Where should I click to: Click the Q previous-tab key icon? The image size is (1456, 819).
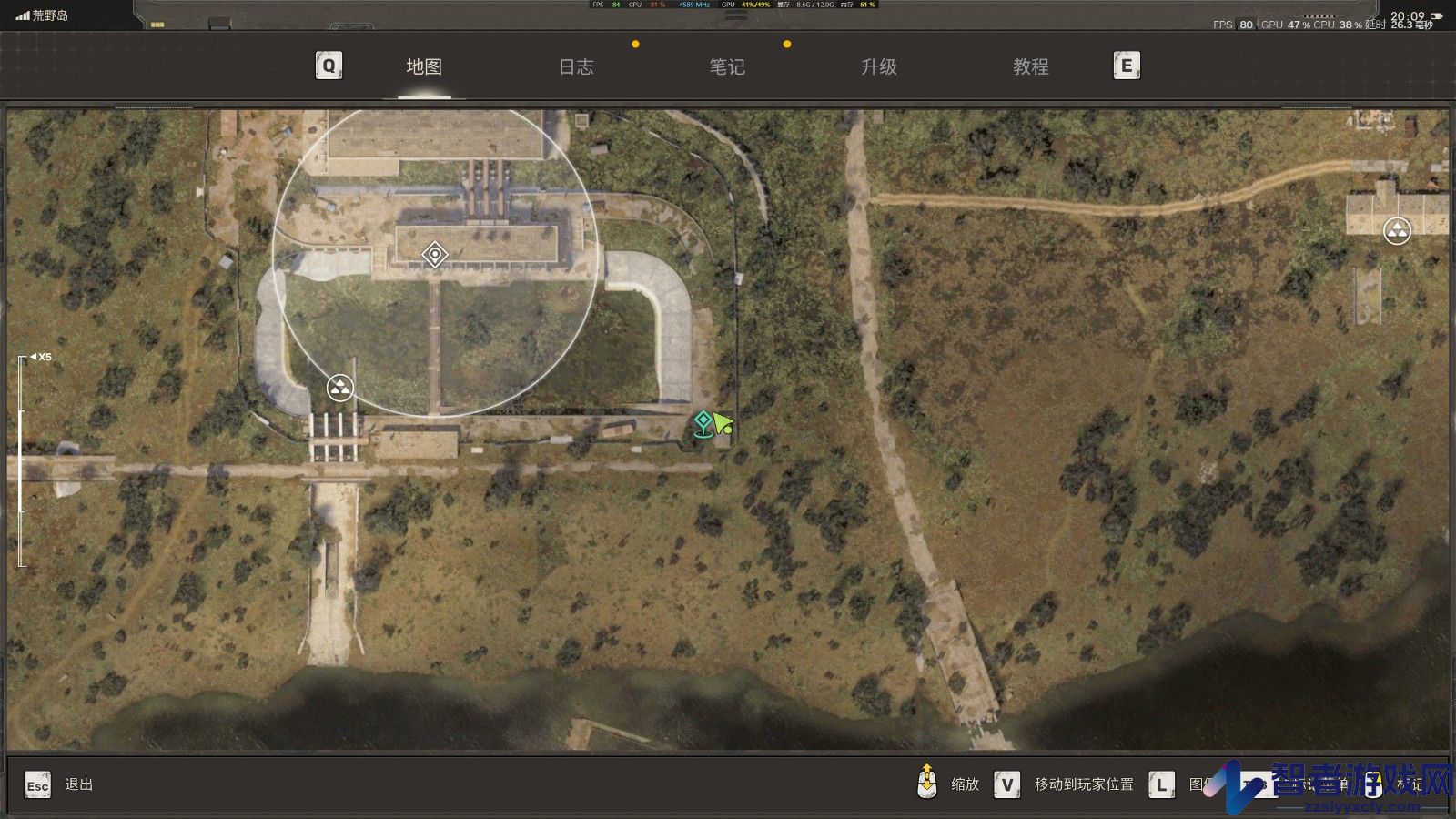329,66
